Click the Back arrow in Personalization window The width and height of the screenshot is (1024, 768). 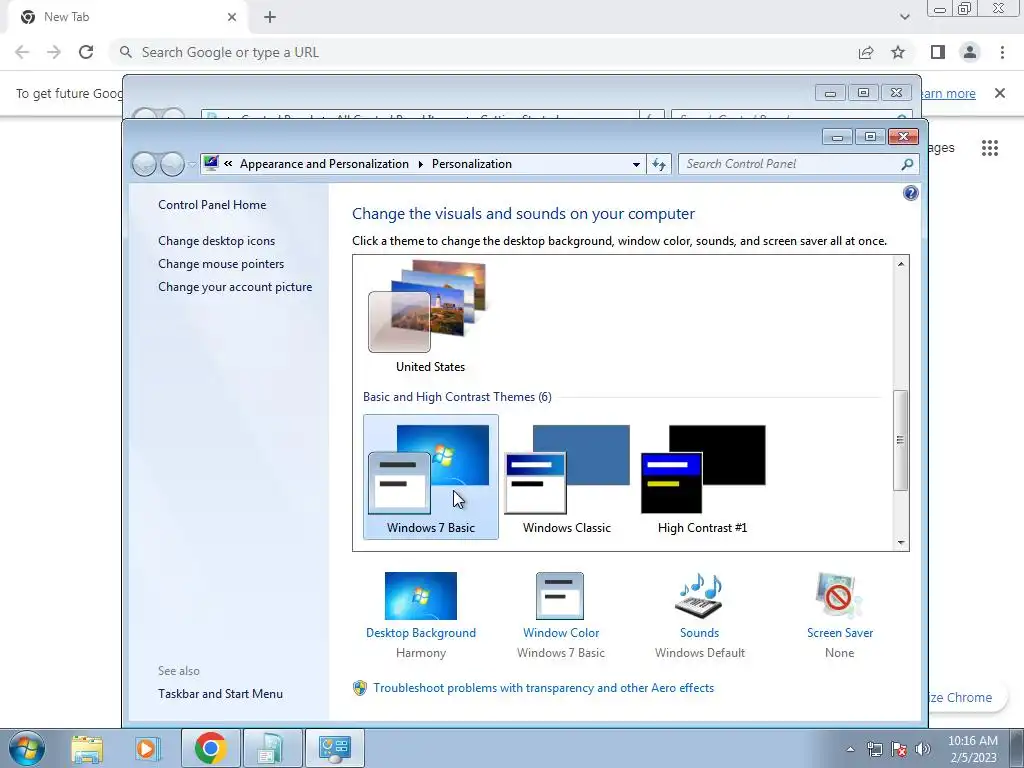pyautogui.click(x=144, y=164)
